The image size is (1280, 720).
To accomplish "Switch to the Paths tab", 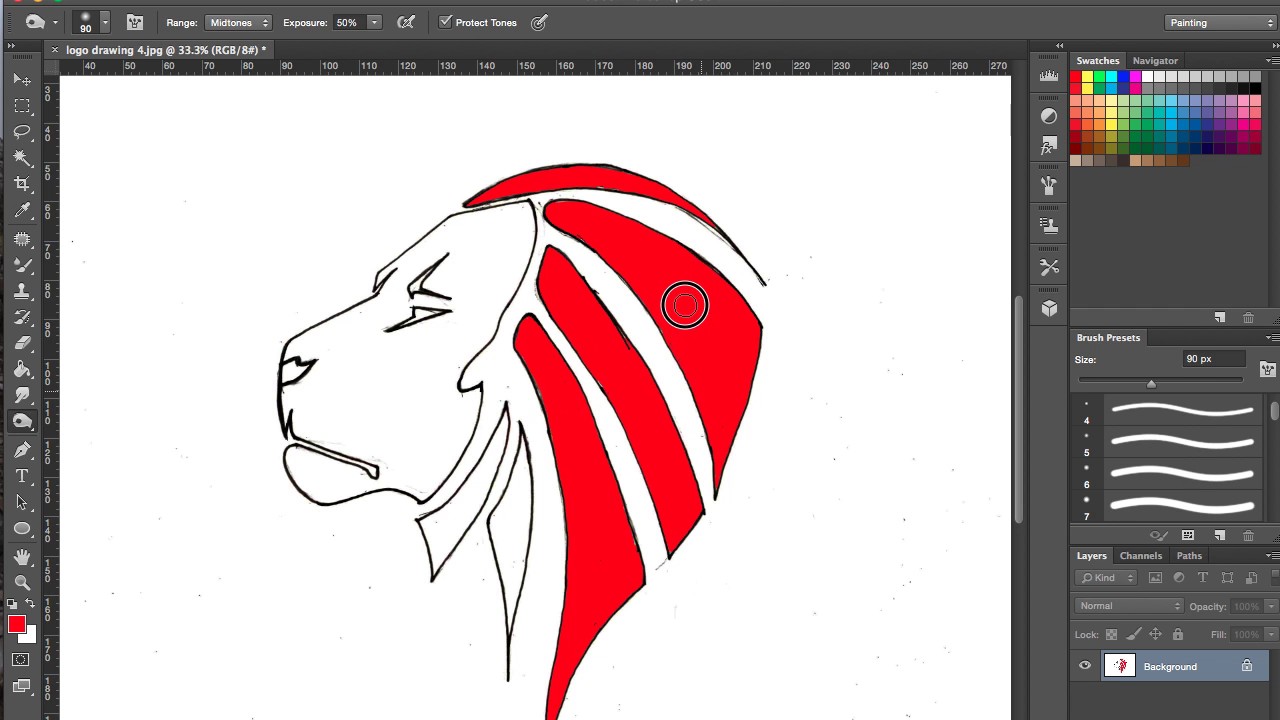I will tap(1188, 555).
